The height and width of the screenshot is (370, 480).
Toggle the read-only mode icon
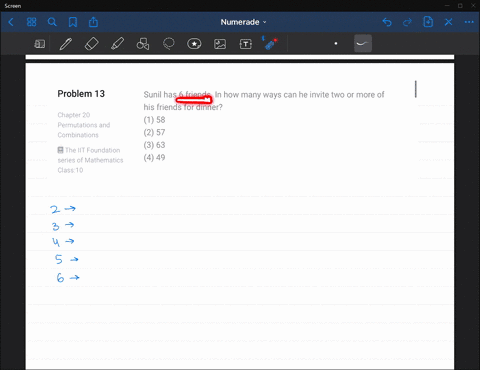click(40, 44)
